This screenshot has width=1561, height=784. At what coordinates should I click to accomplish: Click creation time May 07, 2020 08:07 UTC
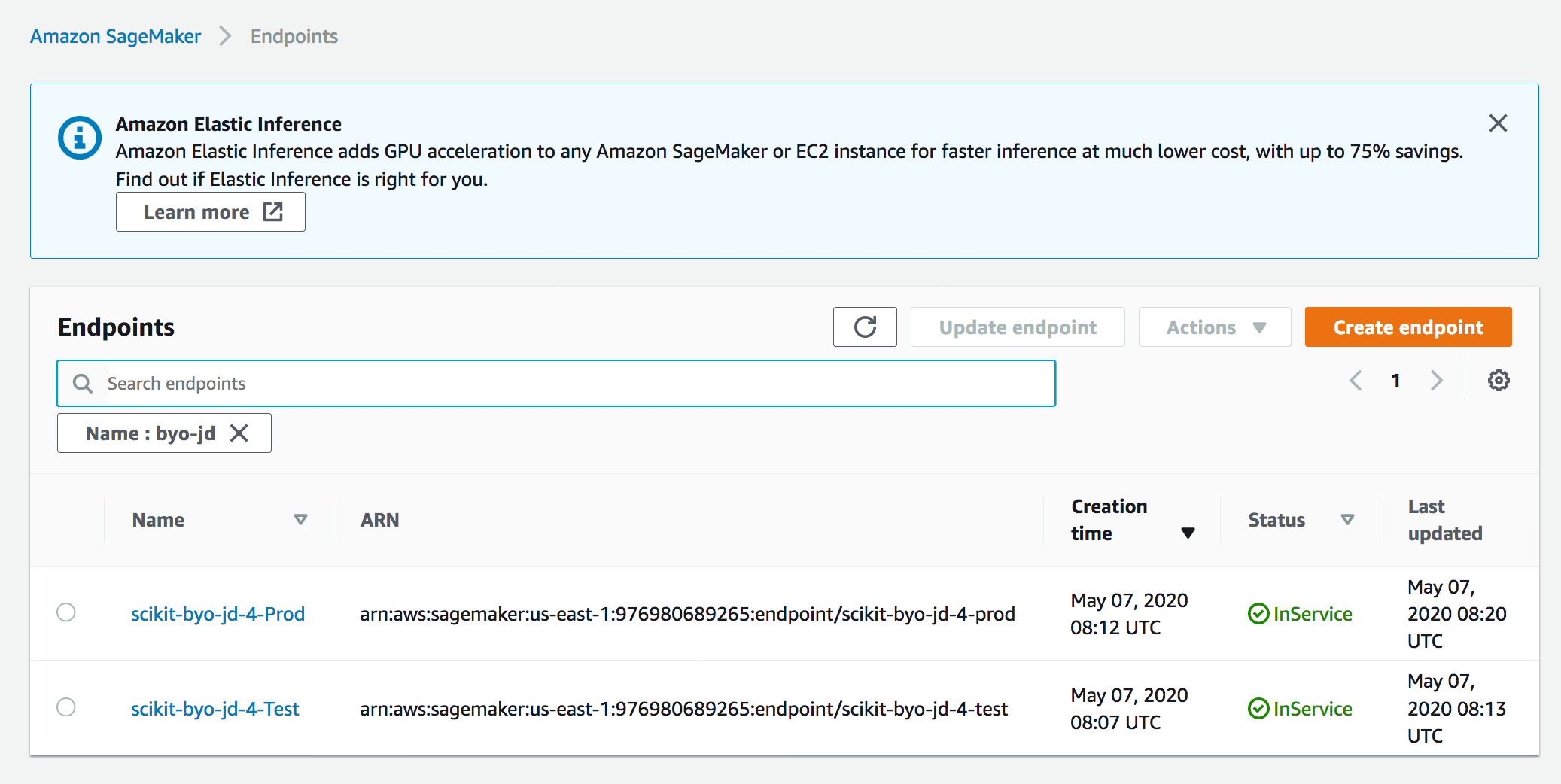click(1129, 709)
